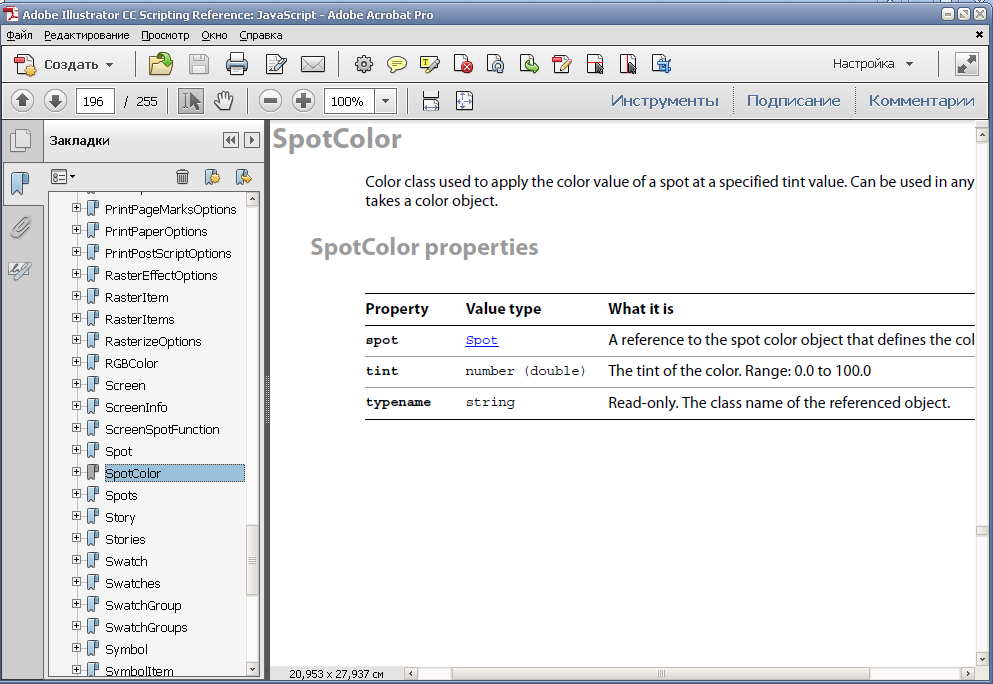The image size is (993, 684).
Task: Click the page number field 196
Action: 95,101
